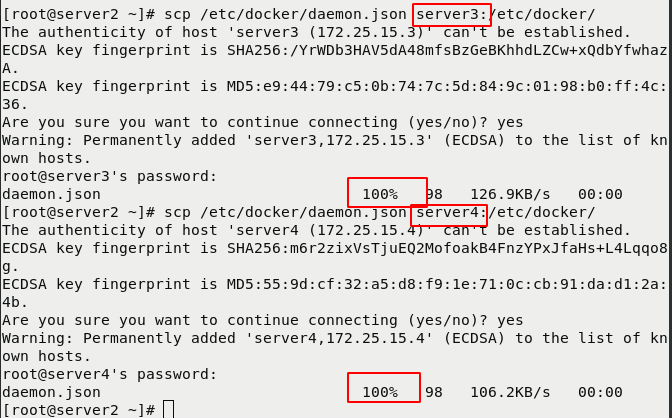This screenshot has width=672, height=418.
Task: Click the red-boxed 'server4:' in the second scp command
Action: (x=451, y=213)
